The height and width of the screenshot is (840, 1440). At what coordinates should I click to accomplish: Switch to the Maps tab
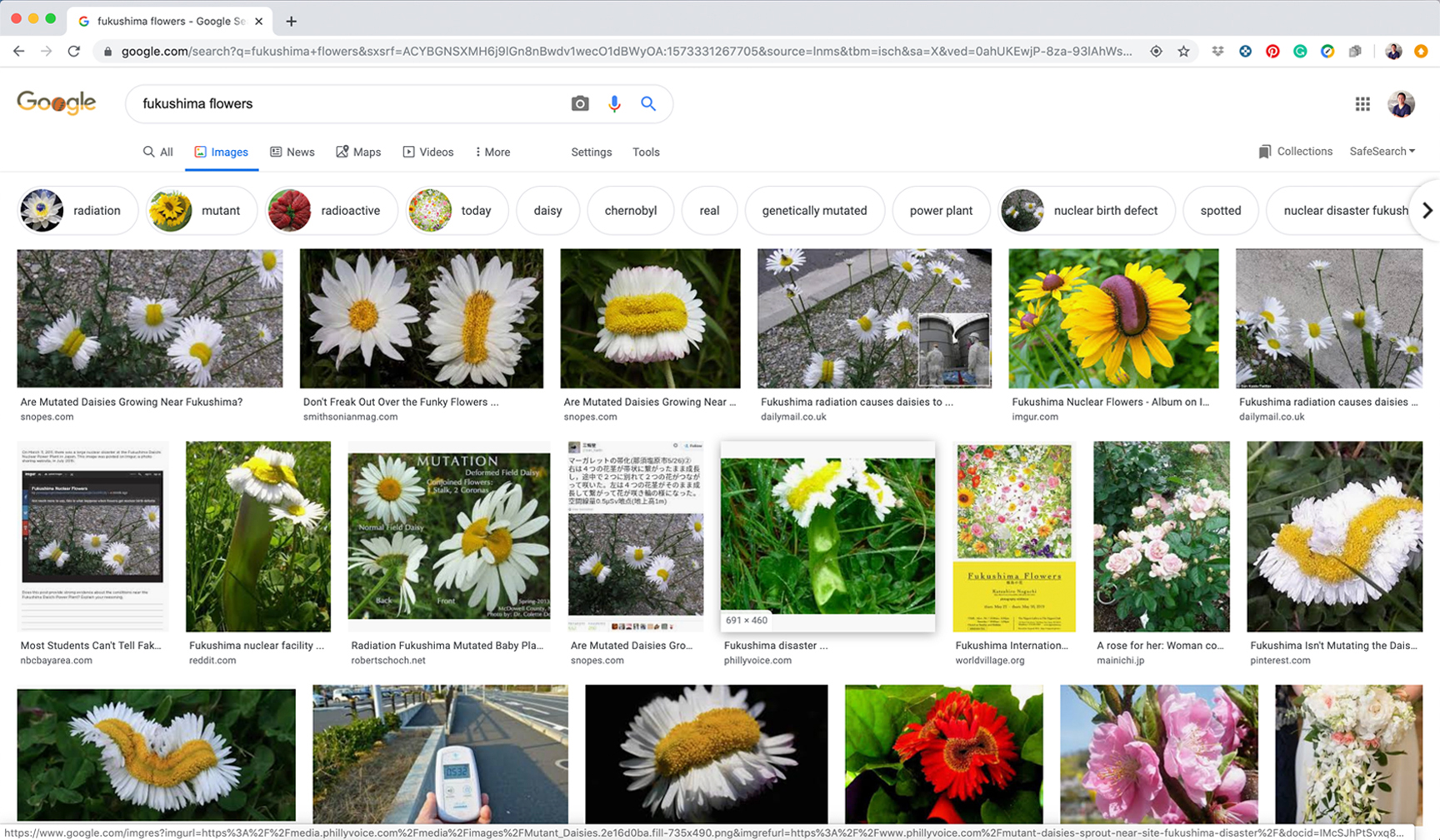(x=358, y=152)
